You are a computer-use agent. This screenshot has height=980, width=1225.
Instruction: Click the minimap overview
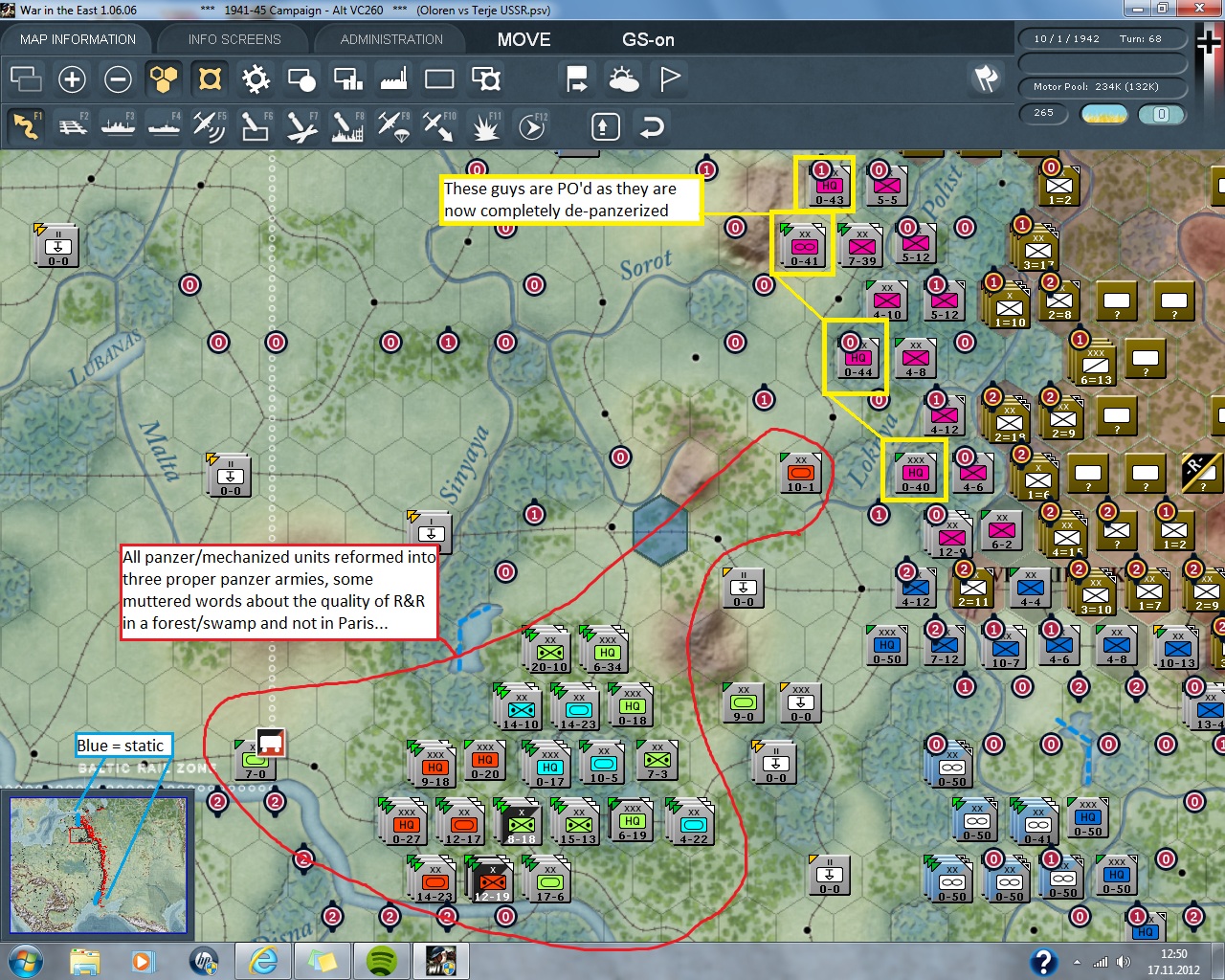[x=98, y=864]
